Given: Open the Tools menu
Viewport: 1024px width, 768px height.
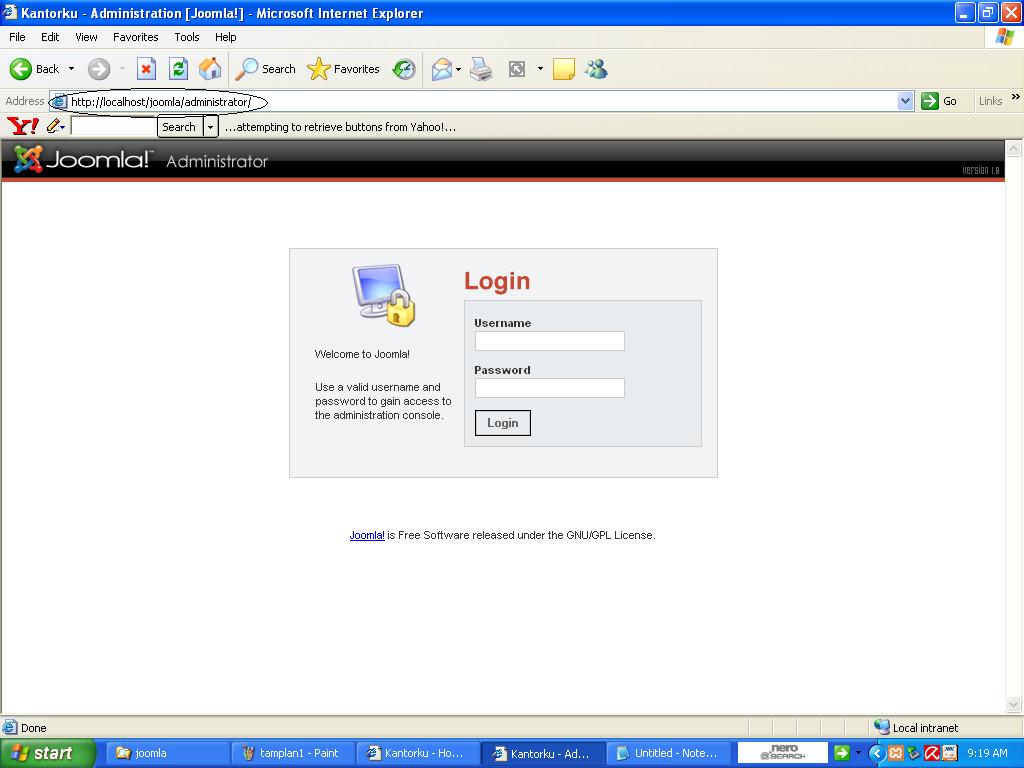Looking at the screenshot, I should coord(187,37).
